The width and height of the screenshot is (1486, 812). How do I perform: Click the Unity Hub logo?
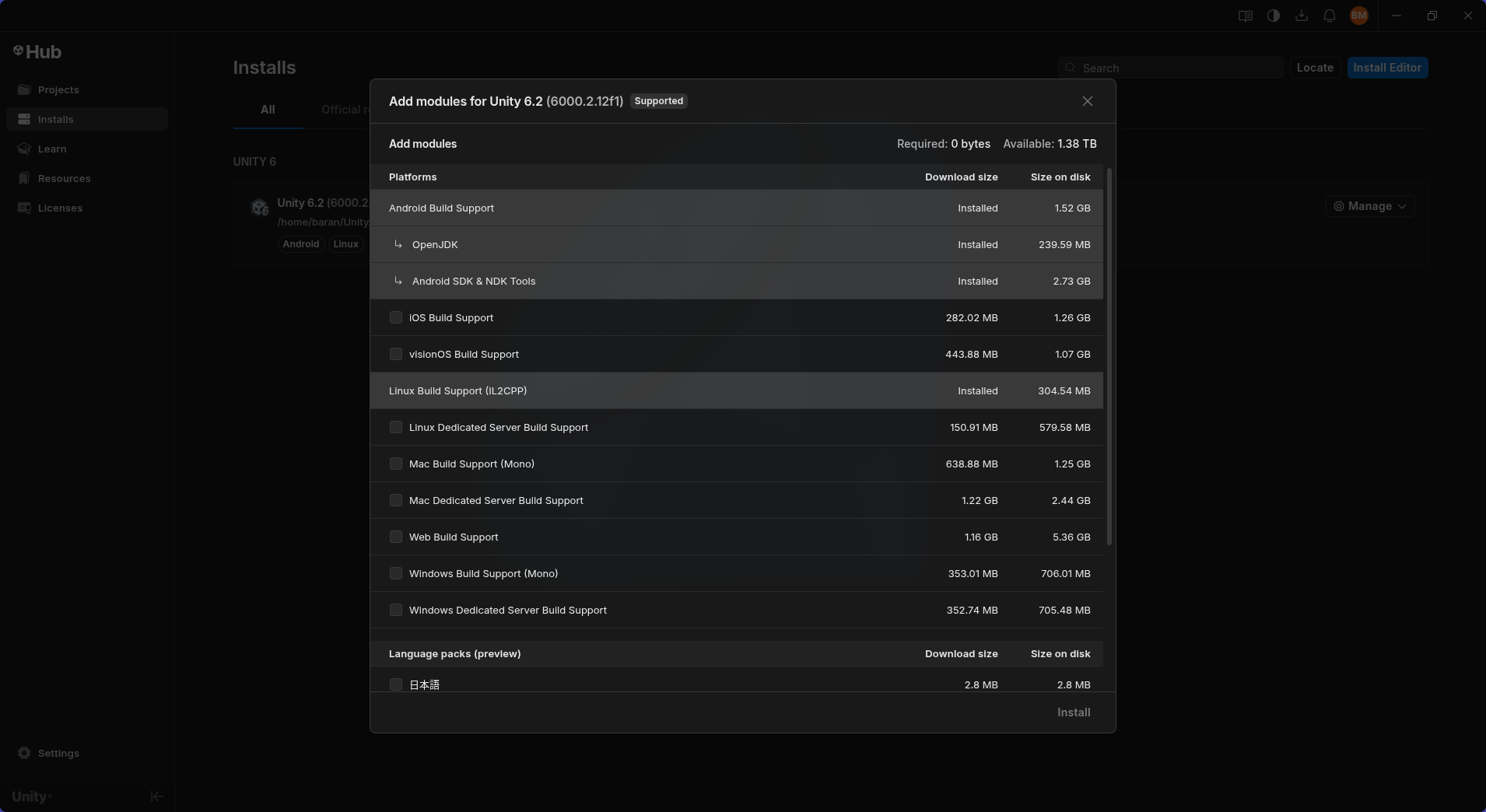point(37,52)
